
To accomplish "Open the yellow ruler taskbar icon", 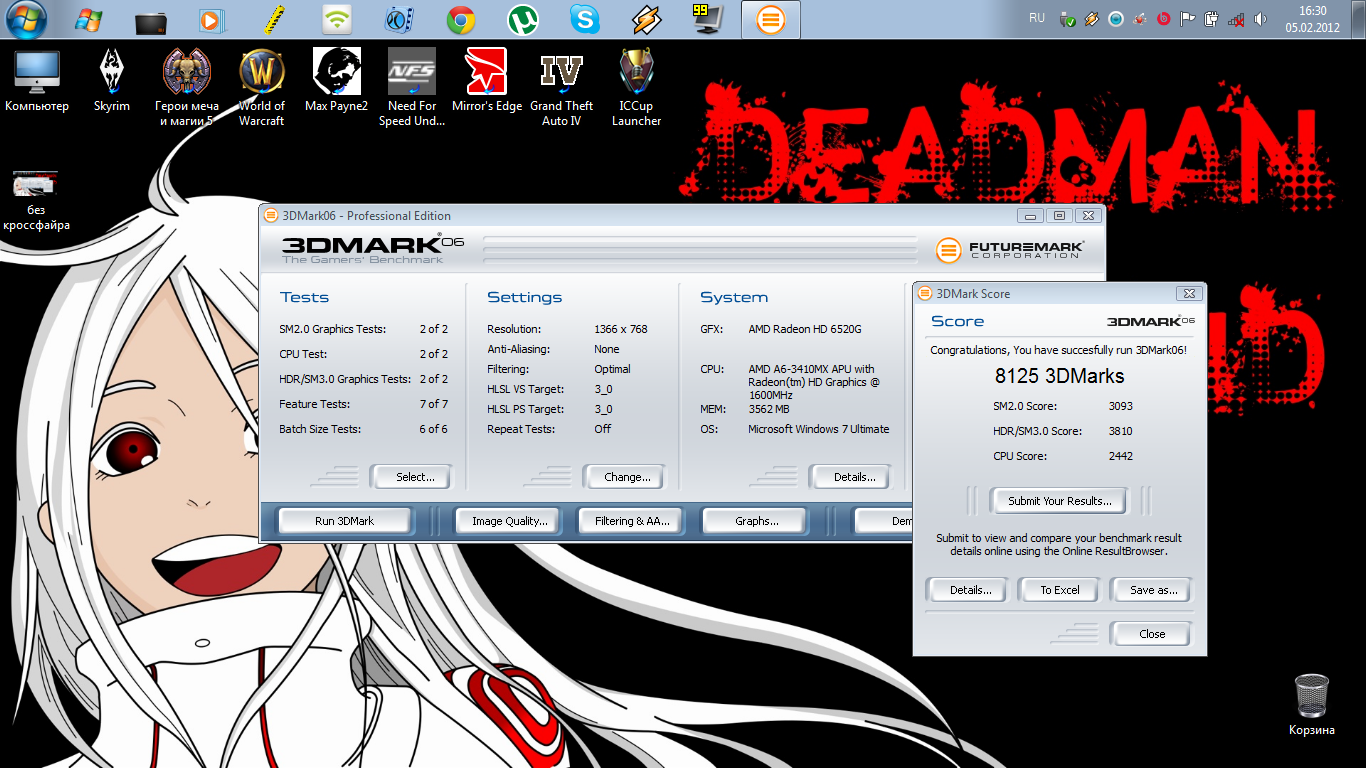I will click(x=275, y=19).
